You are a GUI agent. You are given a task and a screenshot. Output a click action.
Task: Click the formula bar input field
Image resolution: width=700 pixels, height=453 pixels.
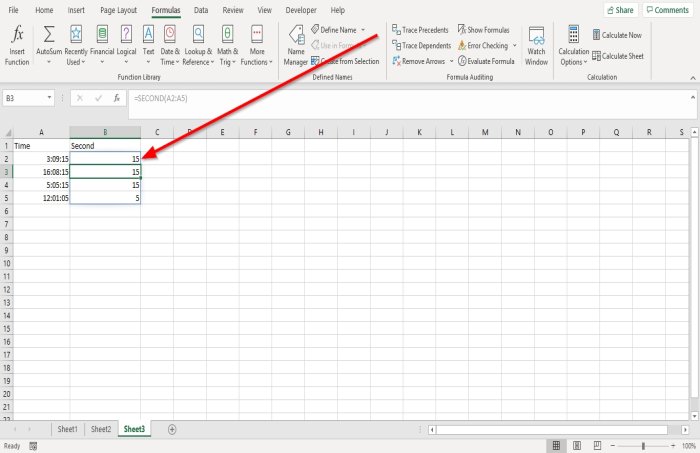pyautogui.click(x=410, y=104)
